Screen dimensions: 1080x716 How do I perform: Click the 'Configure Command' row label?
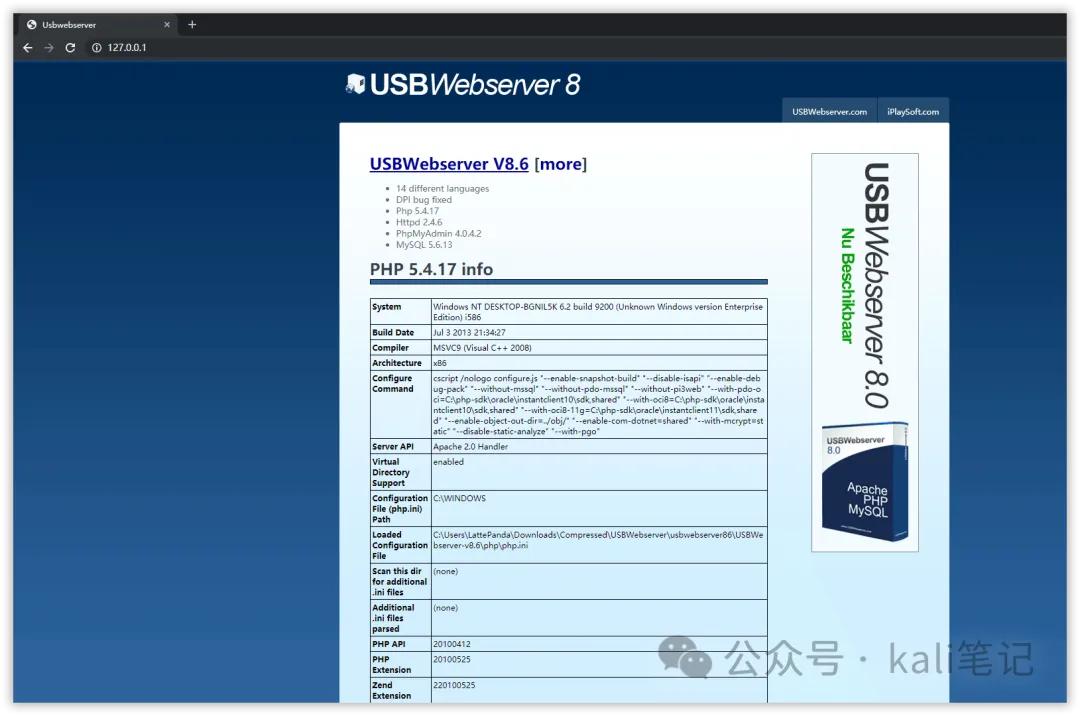coord(393,383)
